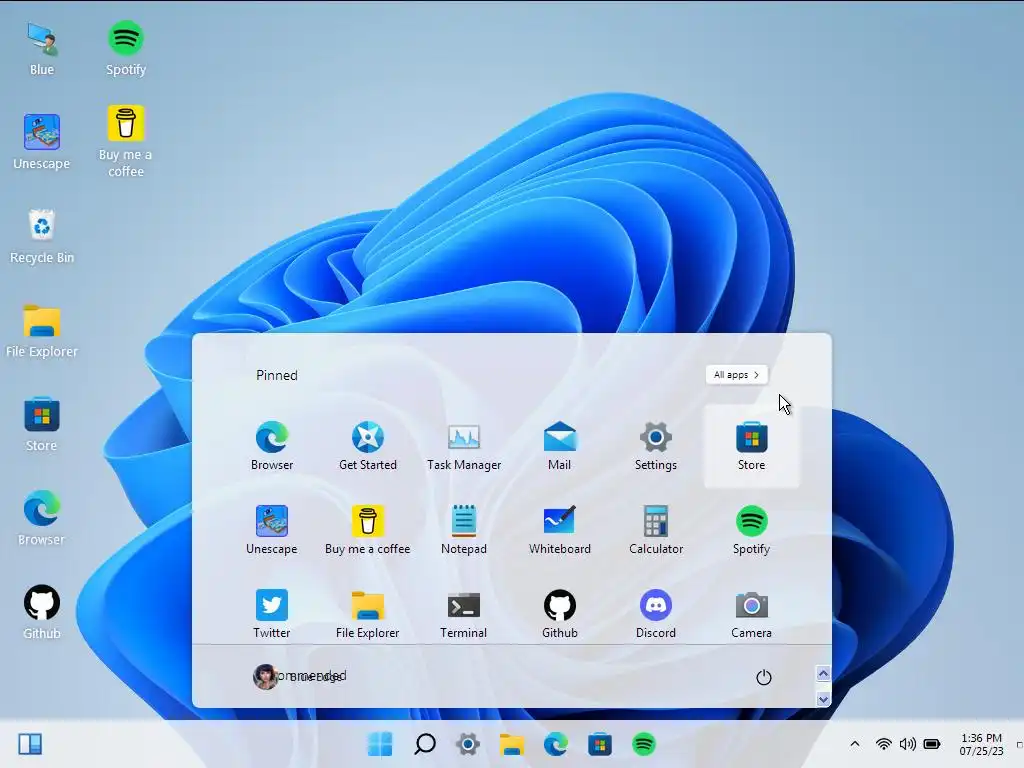Open the user profile avatar in Start menu
Viewport: 1024px width, 768px height.
[x=265, y=677]
